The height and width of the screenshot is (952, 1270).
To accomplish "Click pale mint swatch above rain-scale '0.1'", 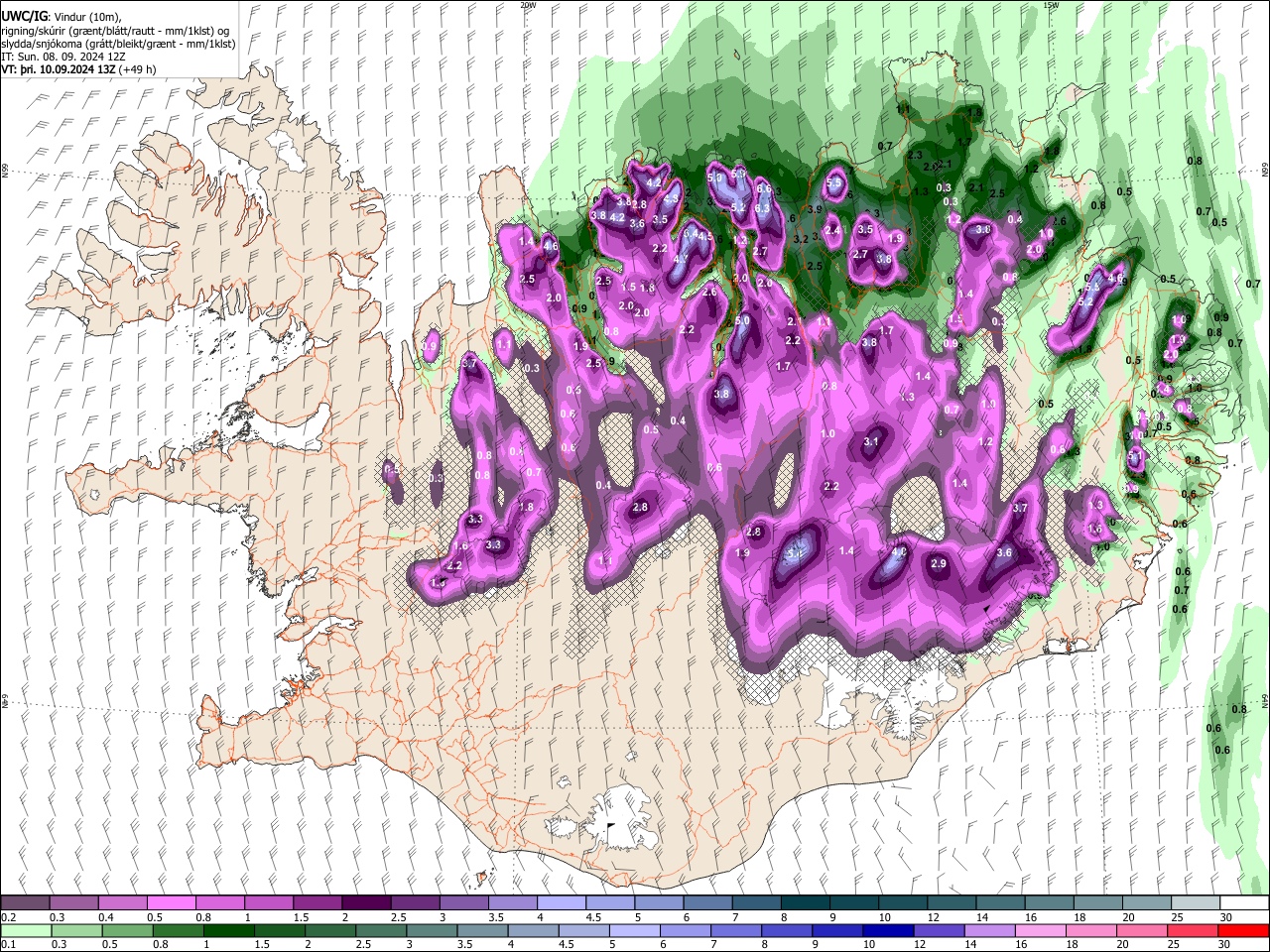I will click(26, 931).
